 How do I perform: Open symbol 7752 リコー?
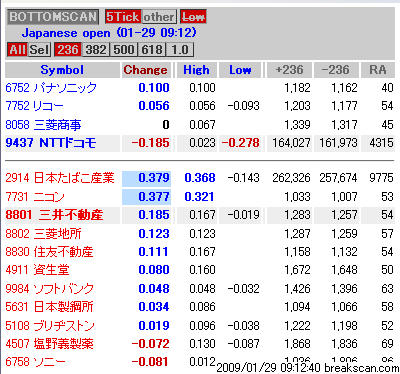(34, 106)
